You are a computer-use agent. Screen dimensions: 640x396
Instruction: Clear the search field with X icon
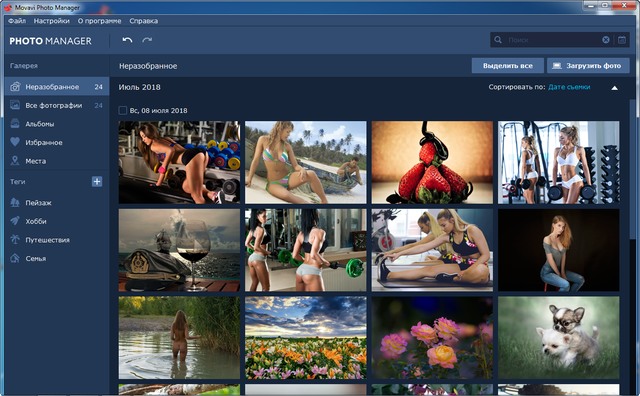(x=606, y=40)
